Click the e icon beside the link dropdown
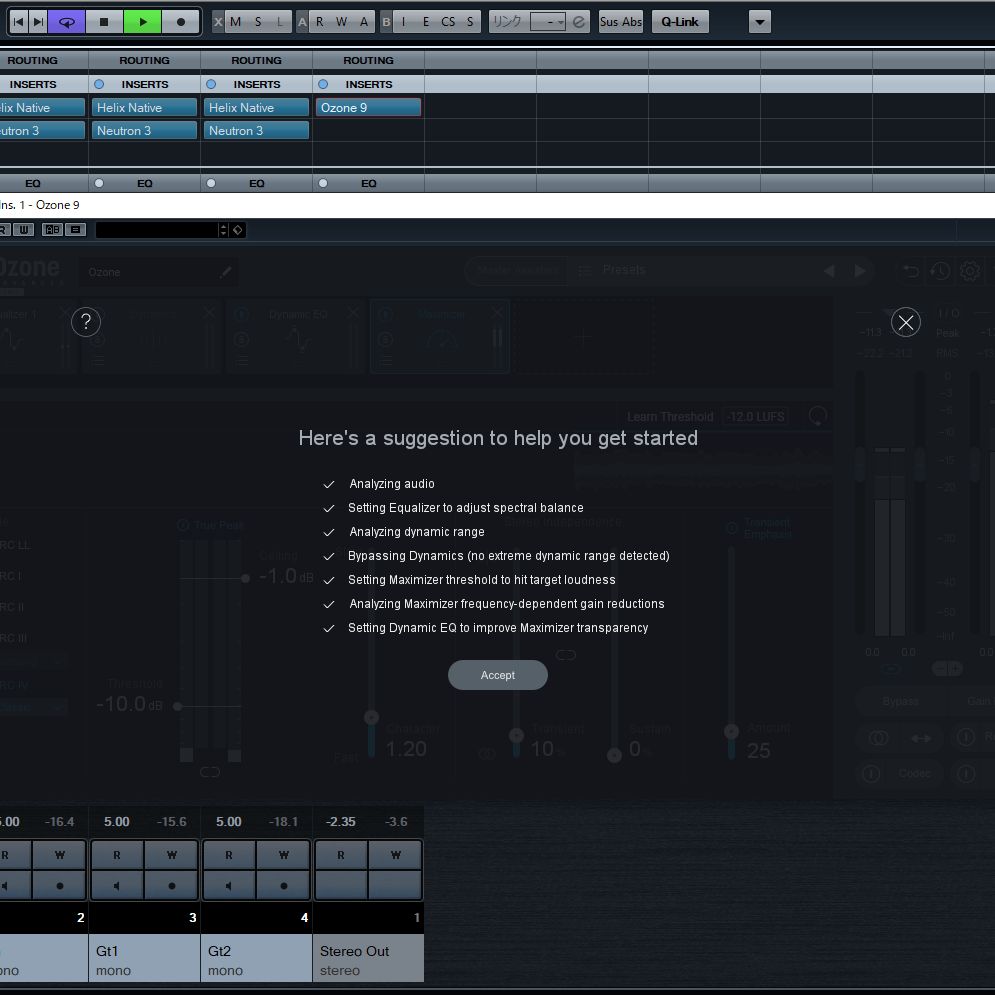This screenshot has height=995, width=995. click(579, 22)
